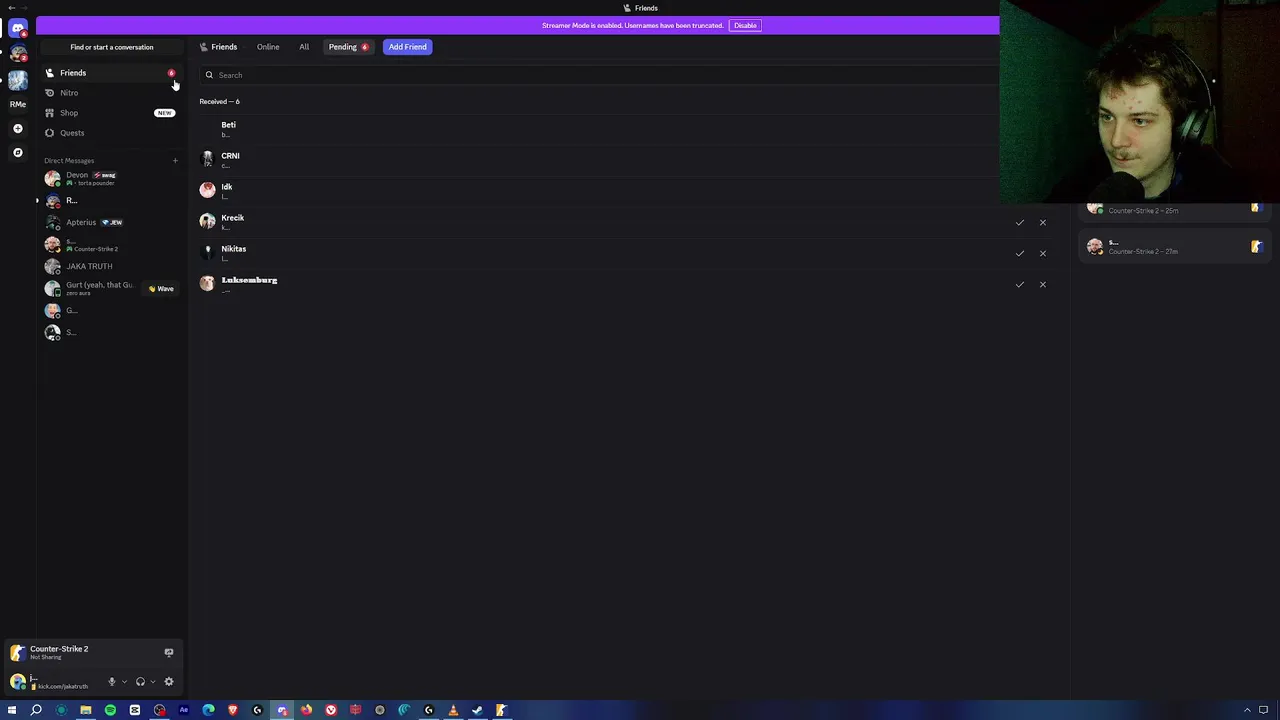Reject Luksemburg's friend request

[x=1042, y=284]
